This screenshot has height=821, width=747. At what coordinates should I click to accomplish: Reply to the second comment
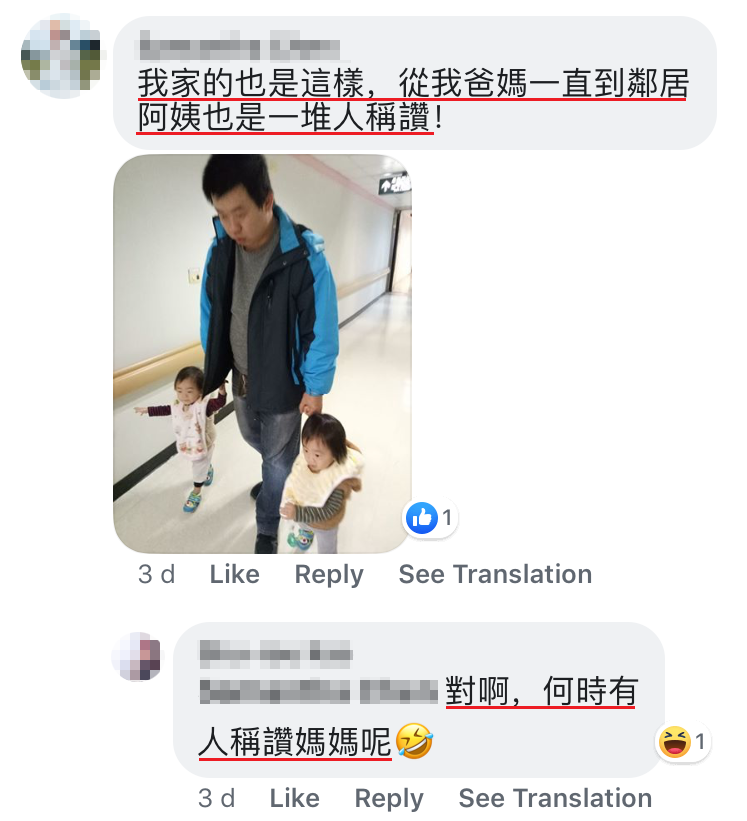pos(389,800)
